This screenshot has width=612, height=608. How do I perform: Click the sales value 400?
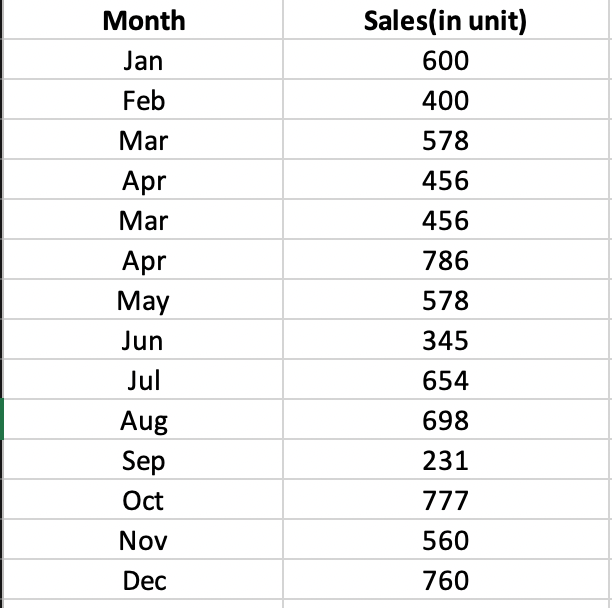point(444,101)
